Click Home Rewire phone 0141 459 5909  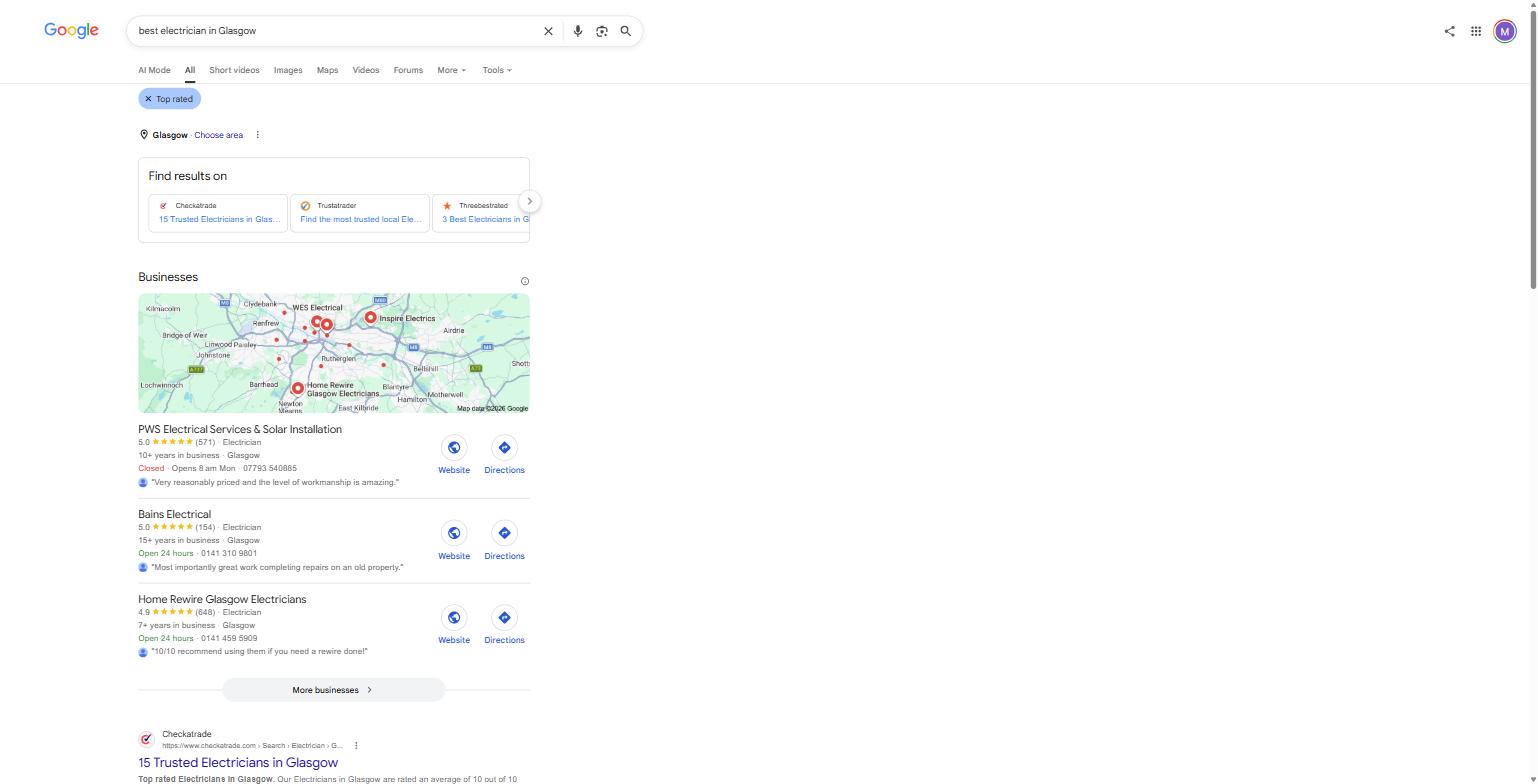[x=229, y=638]
